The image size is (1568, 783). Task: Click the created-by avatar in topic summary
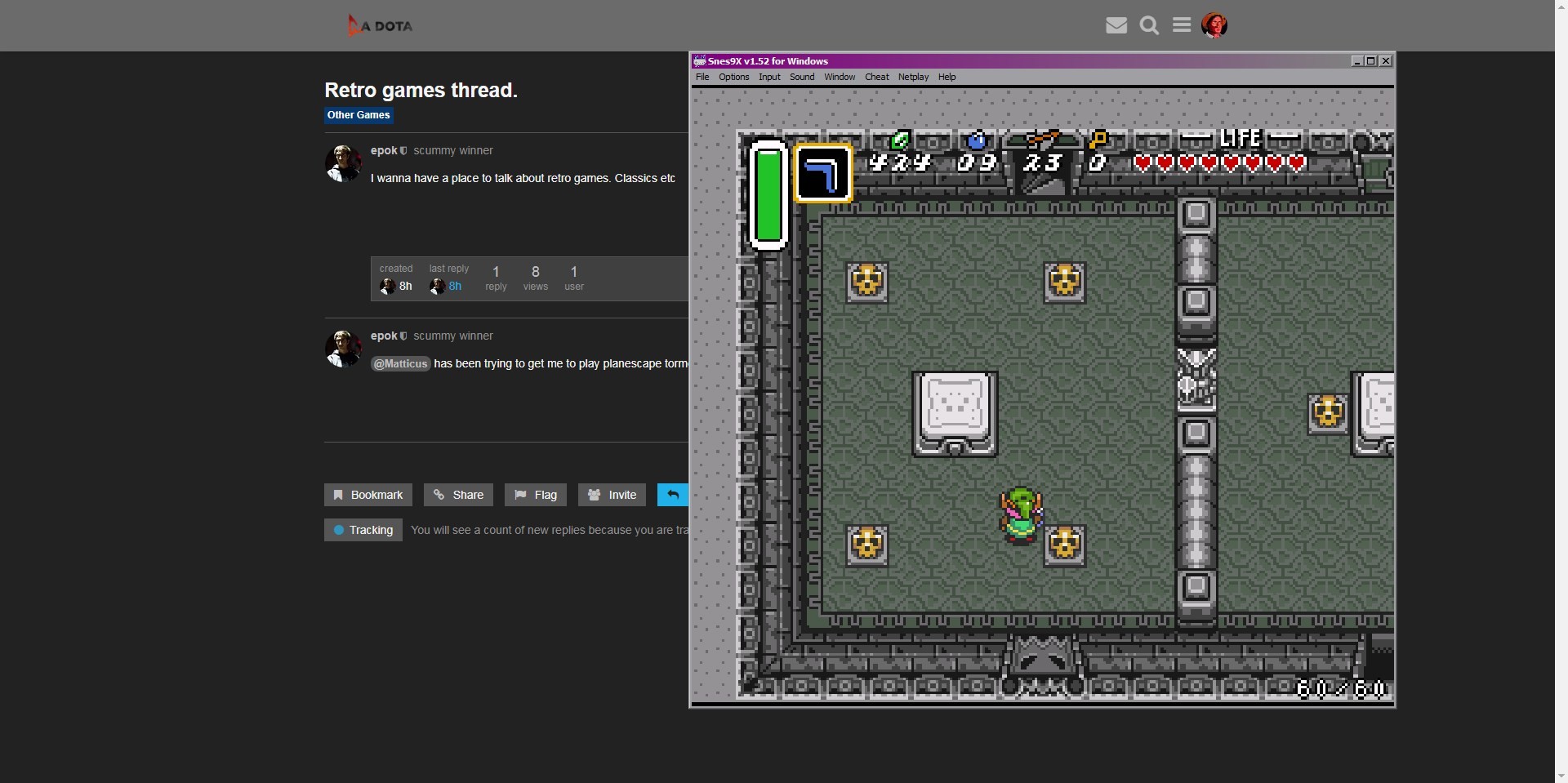pyautogui.click(x=387, y=286)
